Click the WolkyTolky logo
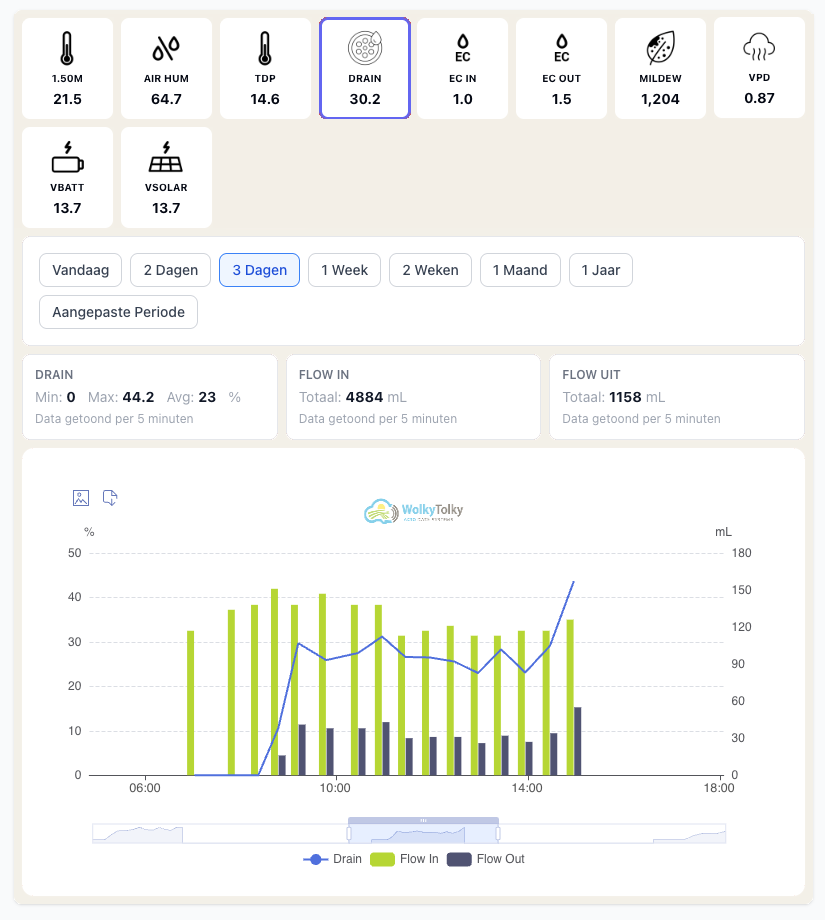 pyautogui.click(x=414, y=511)
